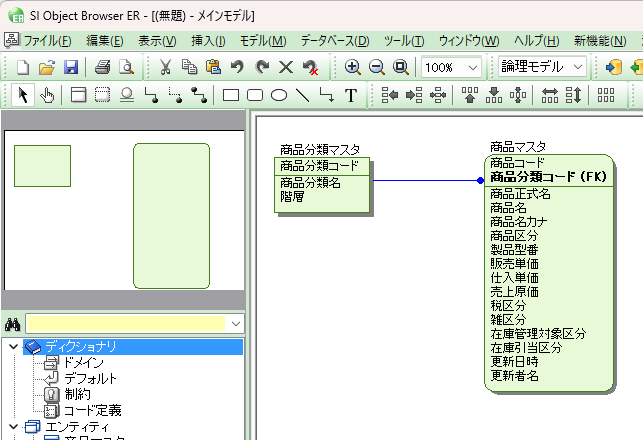643x440 pixels.
Task: Select the elbow connector line tool
Action: coord(327,95)
